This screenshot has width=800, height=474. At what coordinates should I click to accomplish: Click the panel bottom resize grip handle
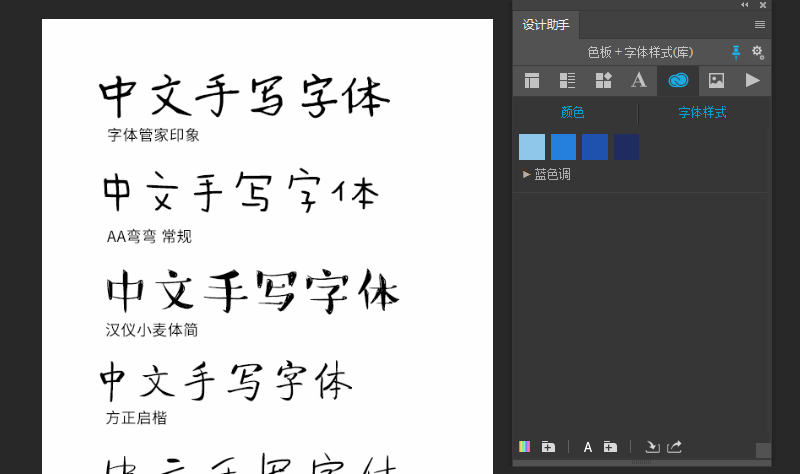pos(641,463)
